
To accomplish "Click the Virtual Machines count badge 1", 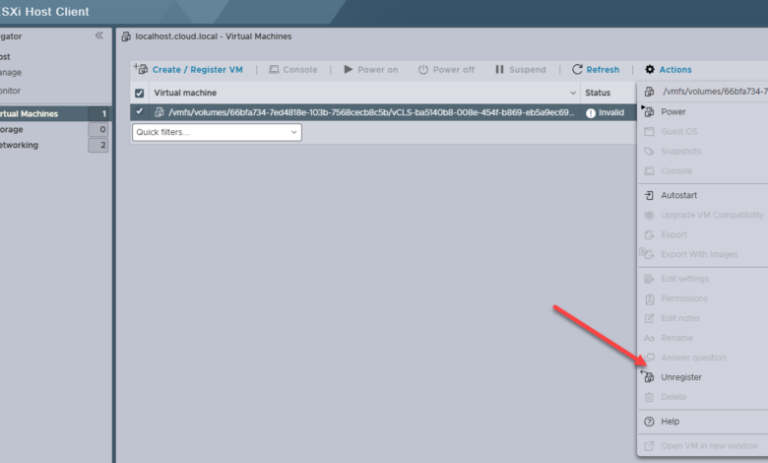I will pos(98,114).
